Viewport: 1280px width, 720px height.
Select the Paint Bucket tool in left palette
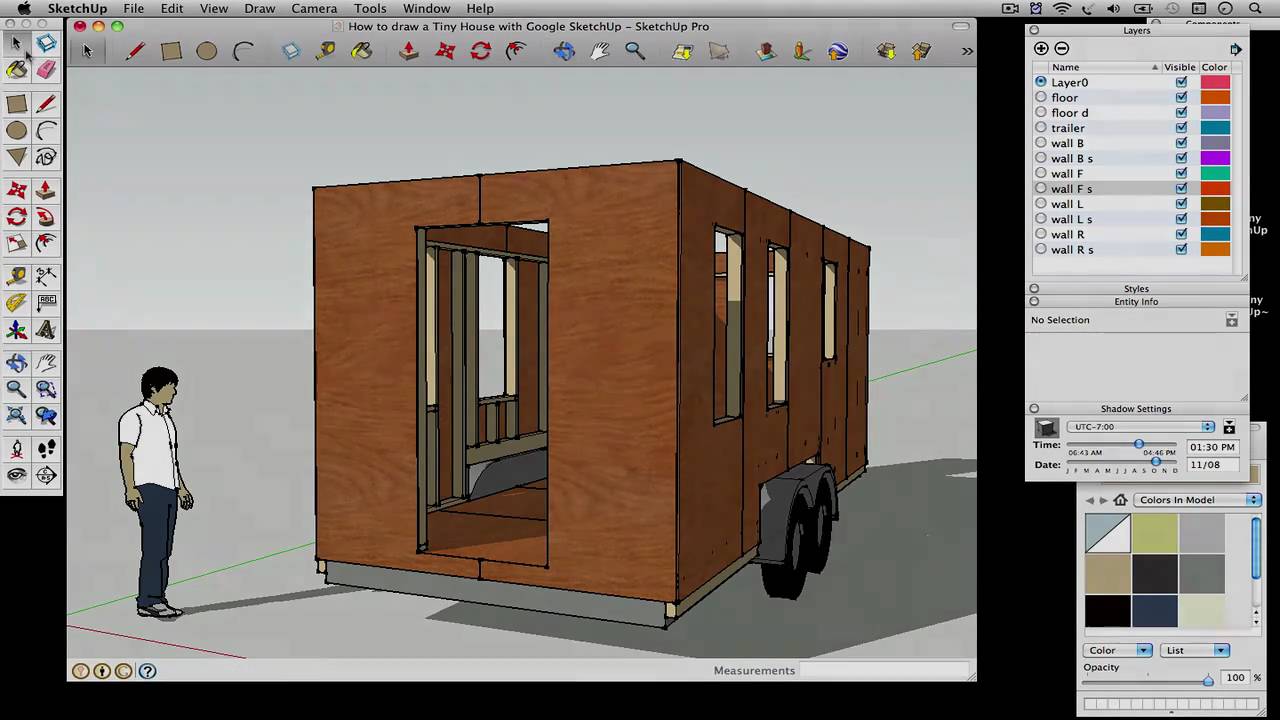click(17, 70)
